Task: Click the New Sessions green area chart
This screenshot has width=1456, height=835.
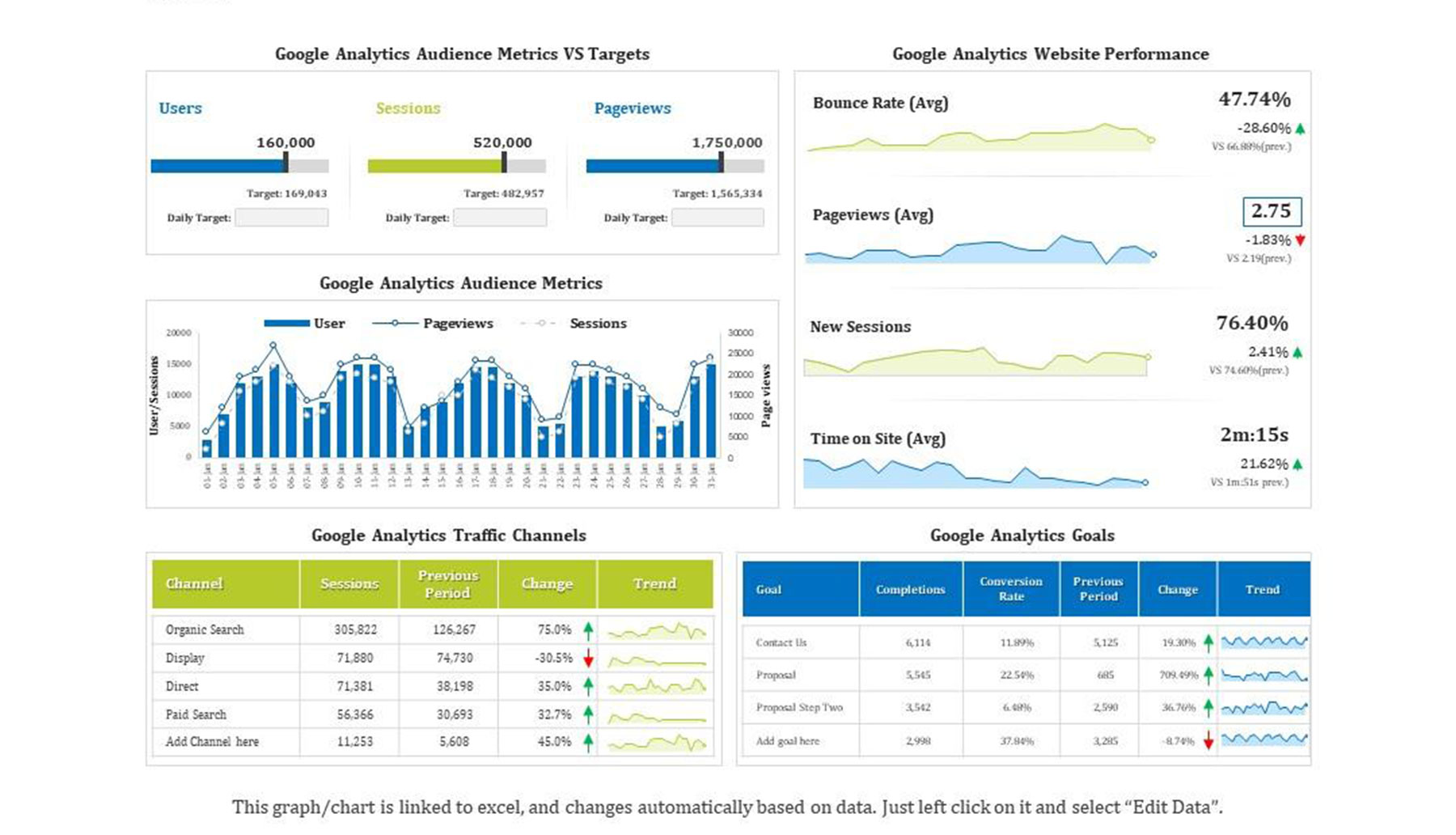Action: (976, 362)
